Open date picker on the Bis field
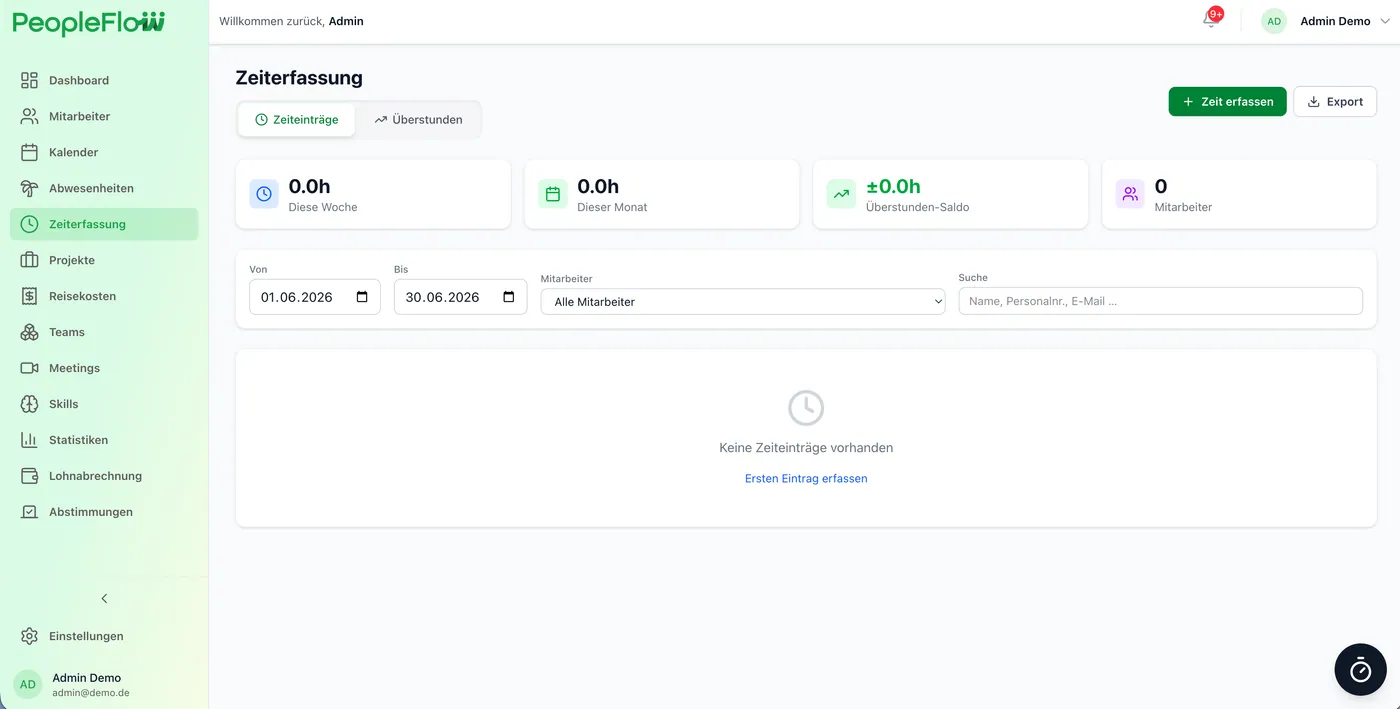 (x=508, y=297)
